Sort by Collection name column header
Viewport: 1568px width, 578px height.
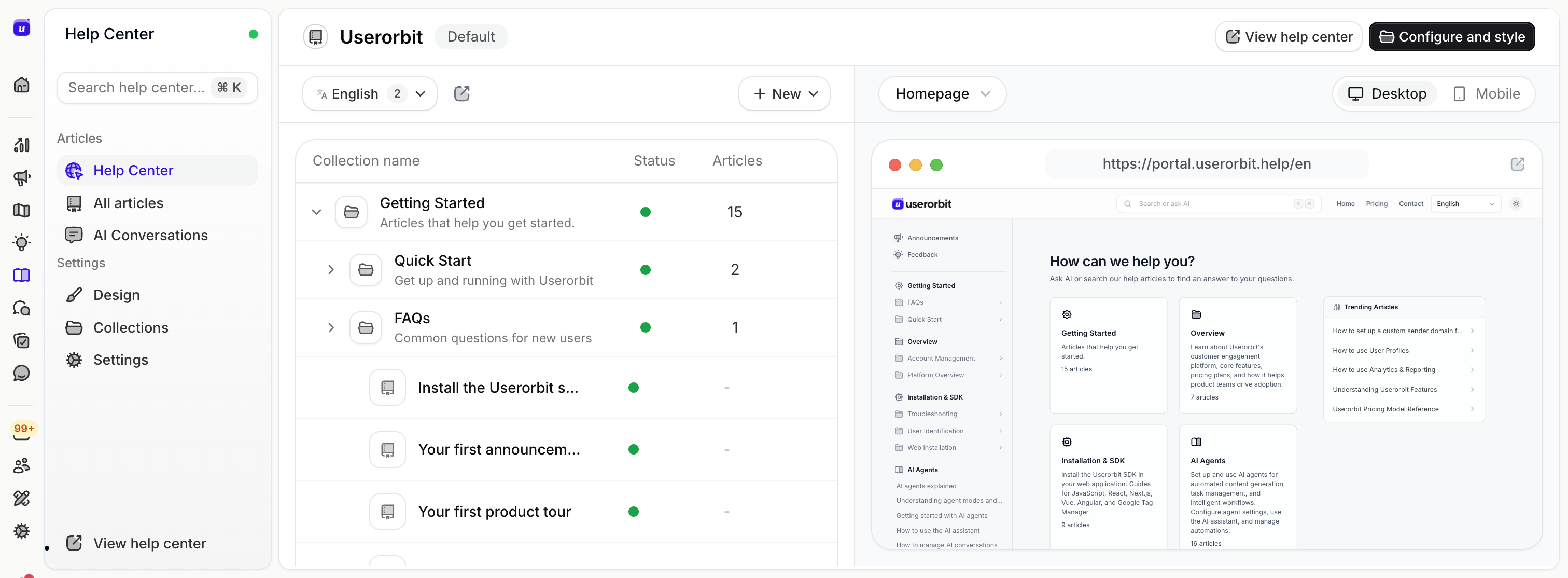pos(366,161)
